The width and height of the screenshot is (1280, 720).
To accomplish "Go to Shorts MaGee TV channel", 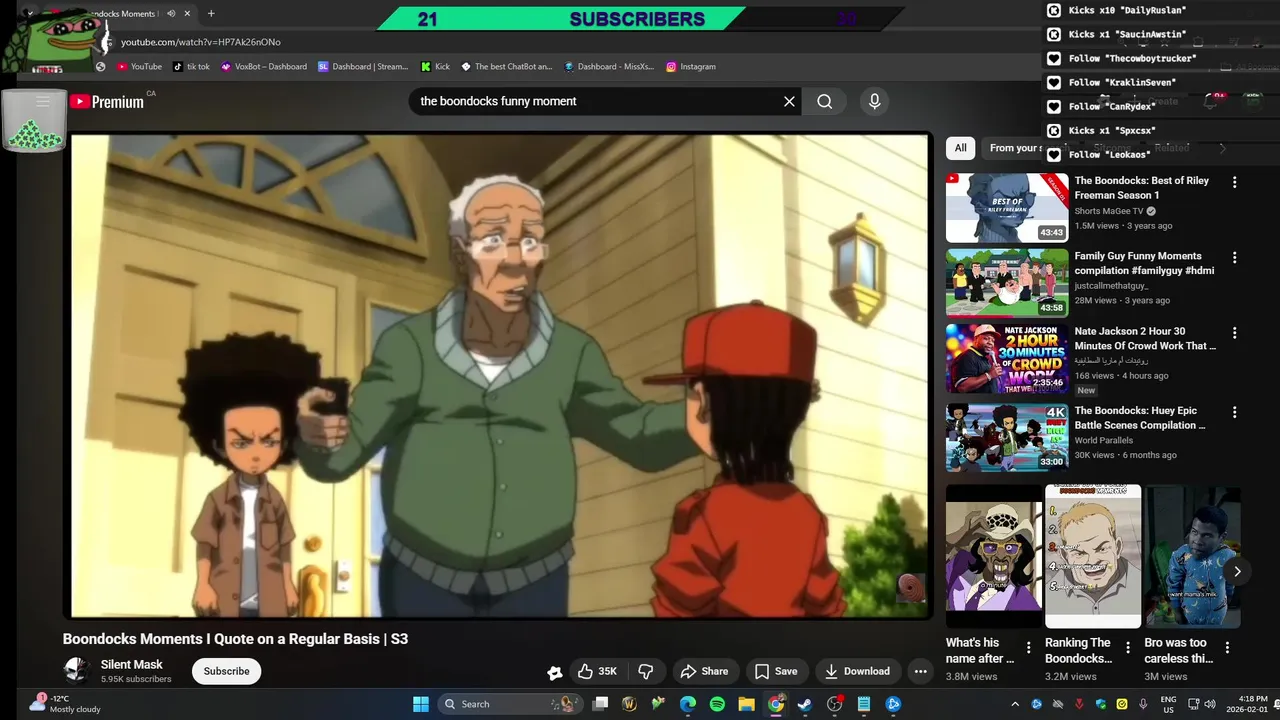I will click(1109, 211).
